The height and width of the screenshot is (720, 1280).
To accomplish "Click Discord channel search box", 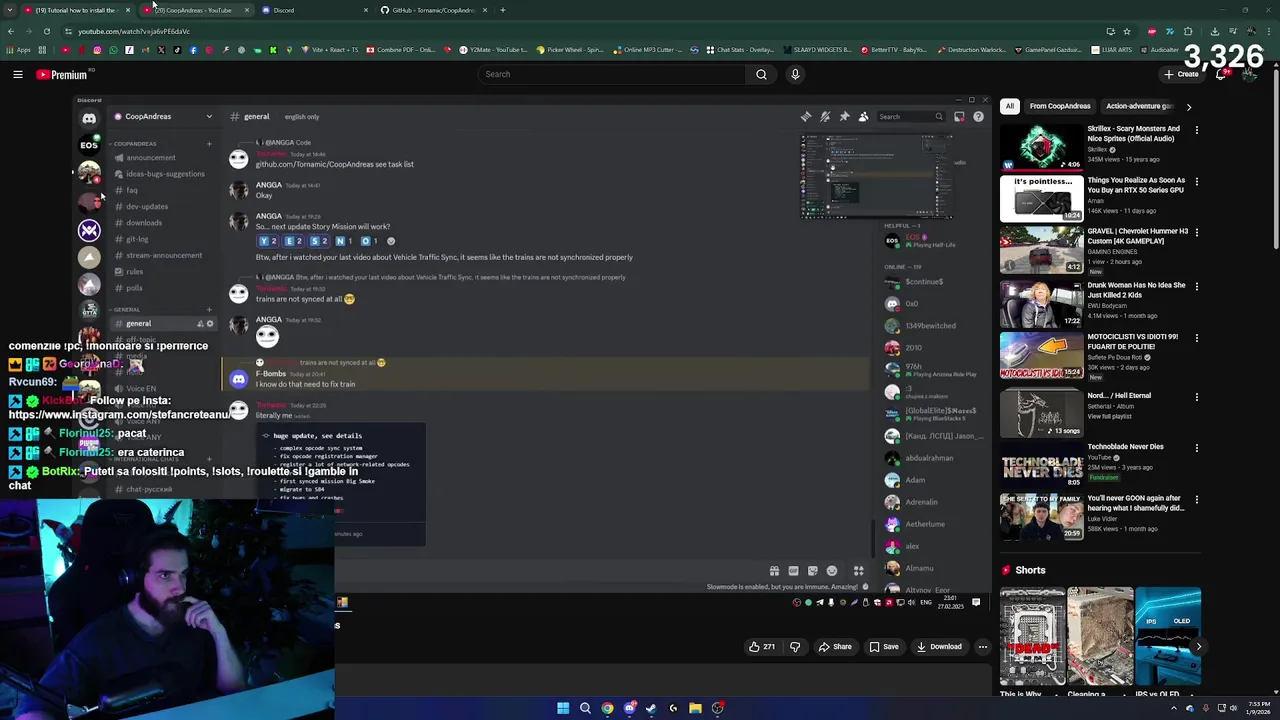I will [x=910, y=117].
